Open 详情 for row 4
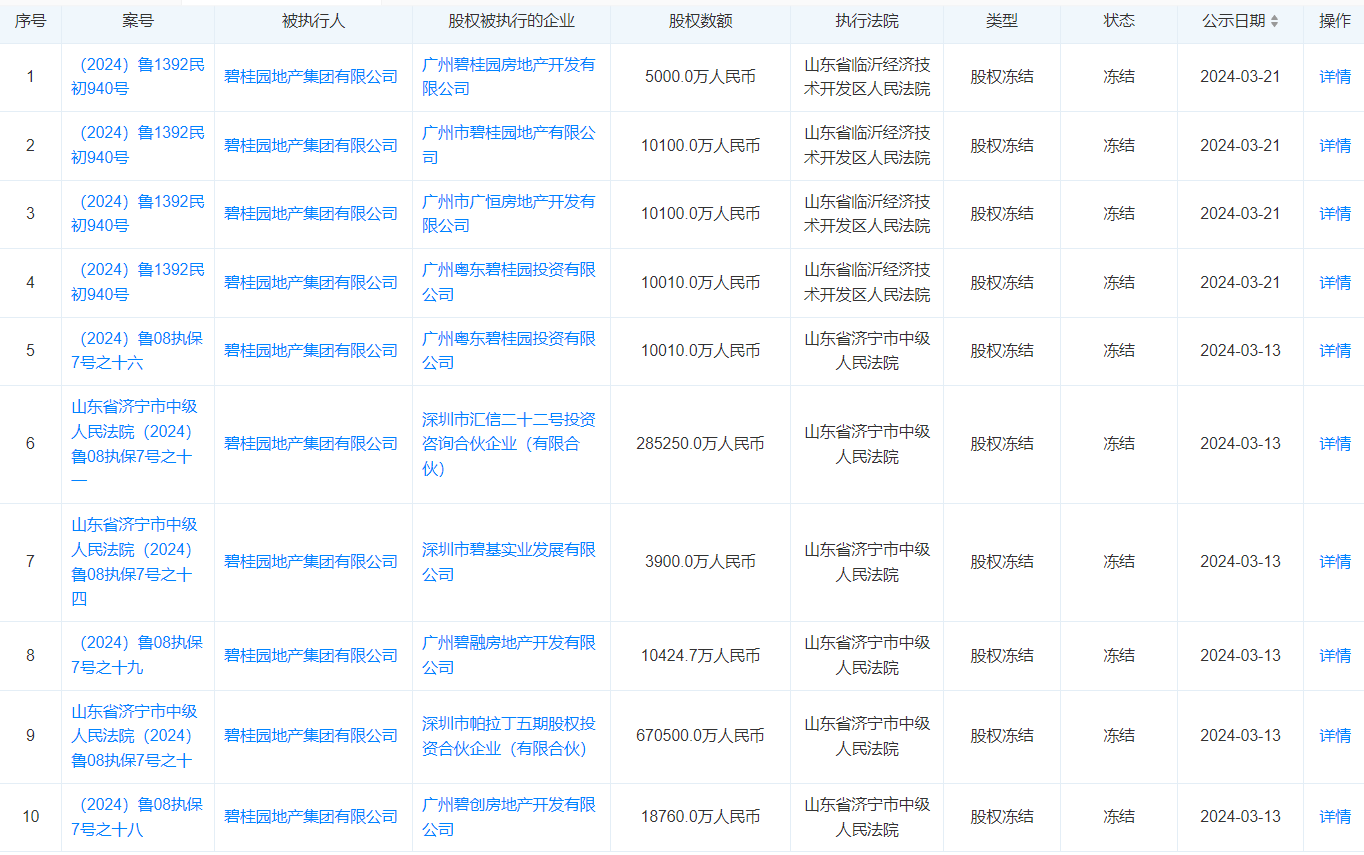This screenshot has width=1364, height=855. 1335,283
